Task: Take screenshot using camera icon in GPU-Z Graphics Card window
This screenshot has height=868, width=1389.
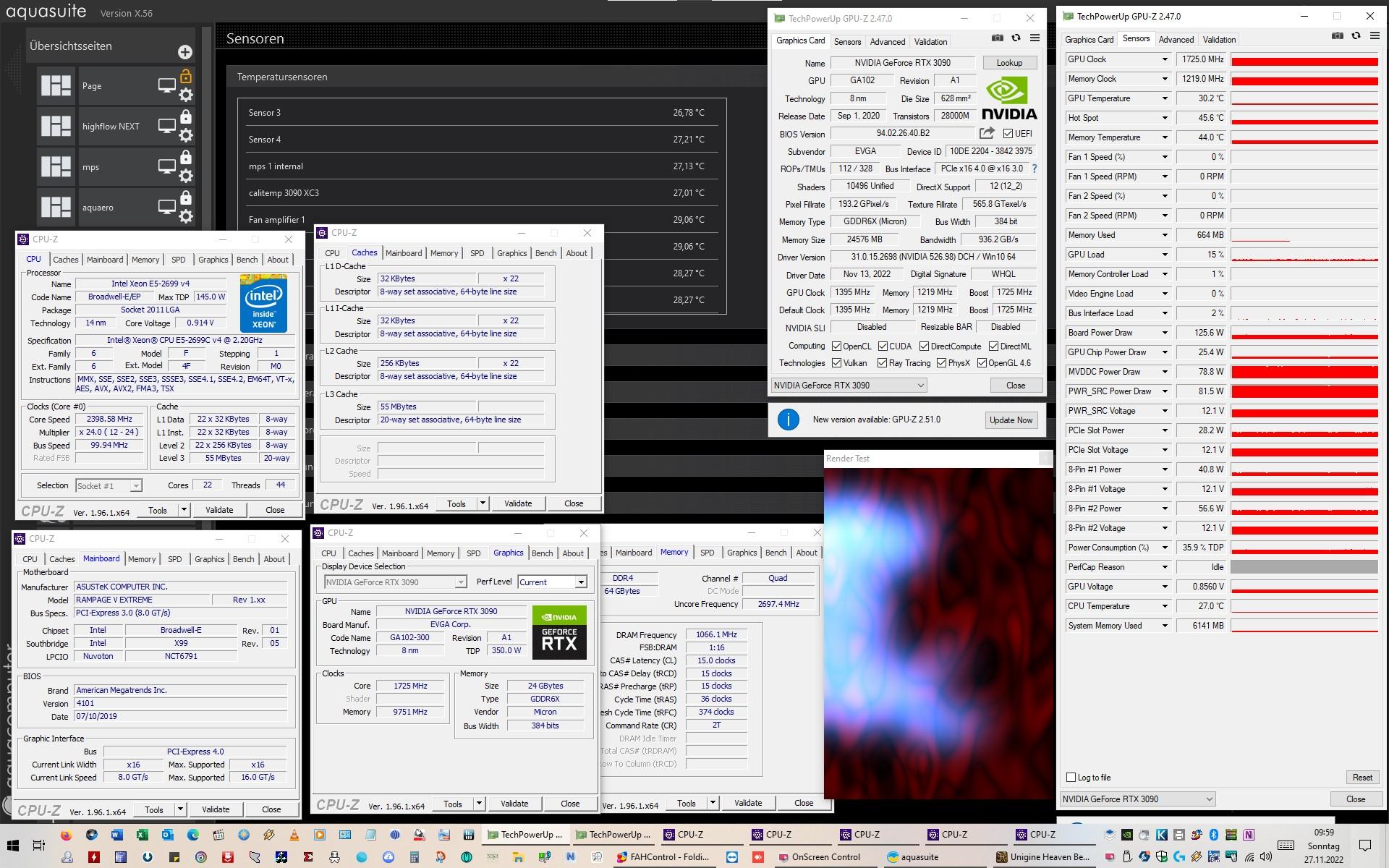Action: coord(997,38)
